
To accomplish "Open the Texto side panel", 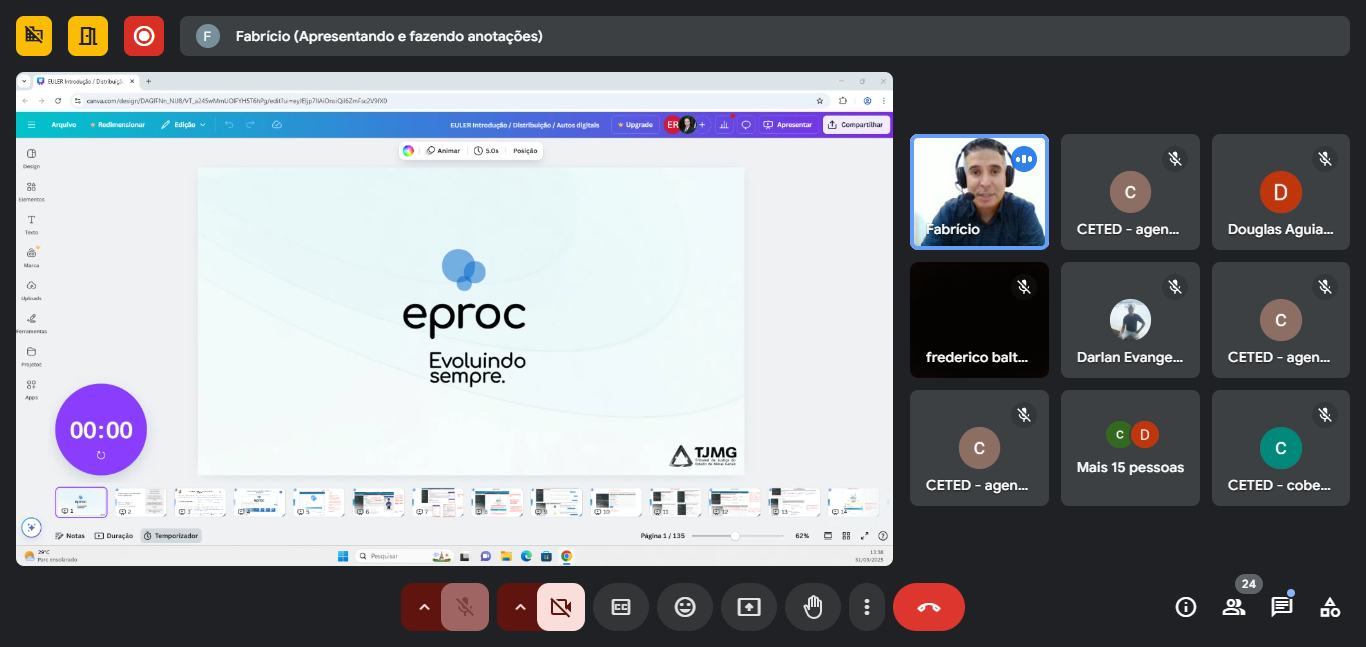I will tap(31, 224).
